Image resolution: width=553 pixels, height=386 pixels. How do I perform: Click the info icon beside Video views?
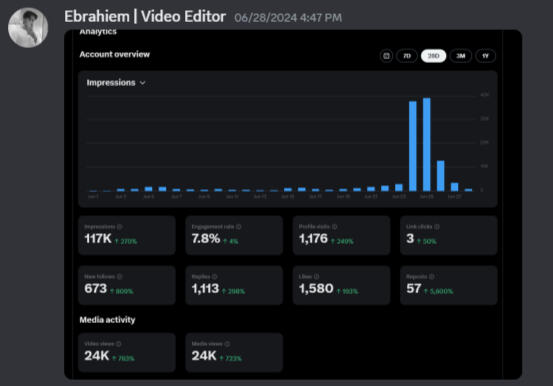119,344
